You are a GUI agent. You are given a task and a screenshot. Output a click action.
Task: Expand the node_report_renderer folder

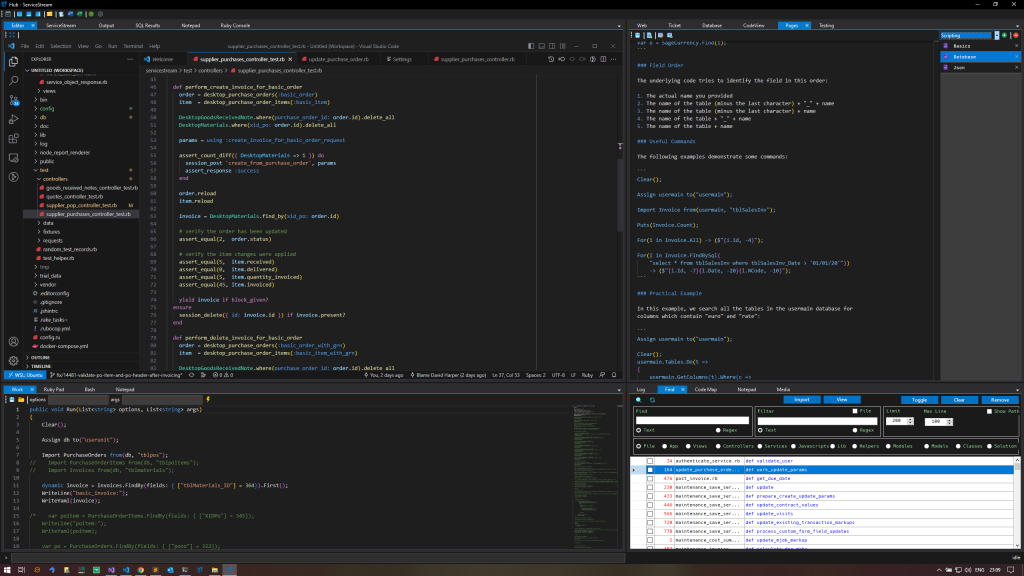click(65, 152)
